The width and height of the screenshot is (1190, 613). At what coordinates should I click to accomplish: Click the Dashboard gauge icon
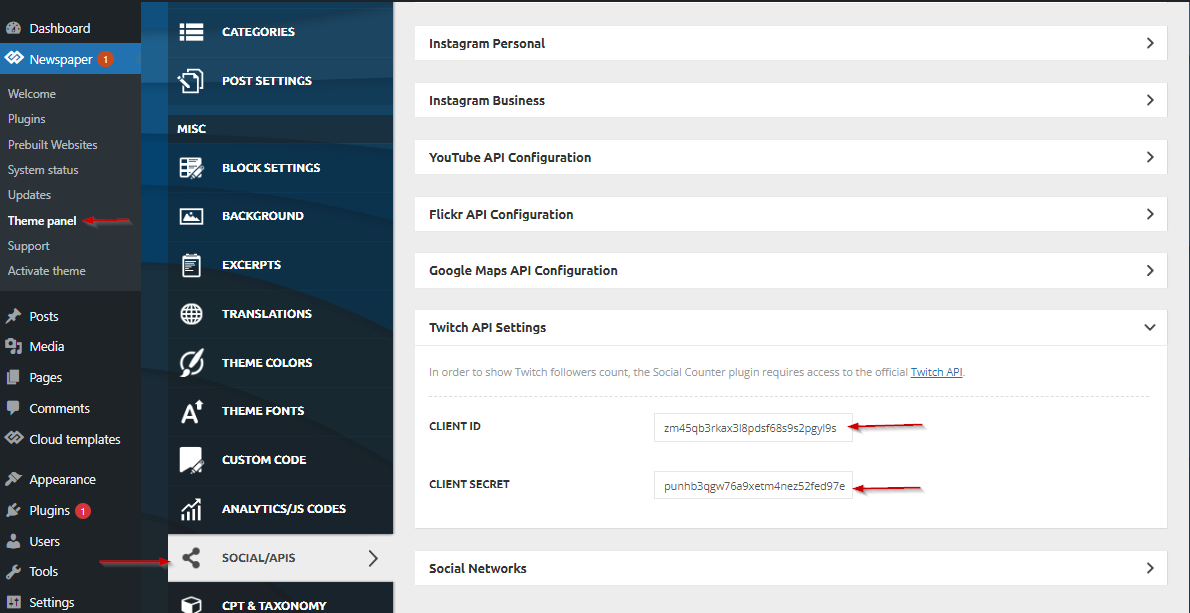click(x=13, y=29)
